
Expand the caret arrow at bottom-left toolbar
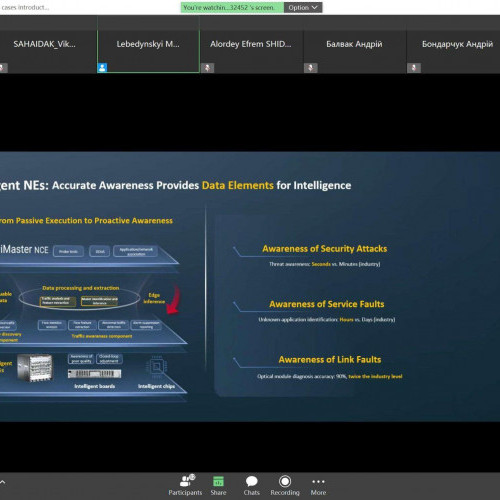coord(2,482)
